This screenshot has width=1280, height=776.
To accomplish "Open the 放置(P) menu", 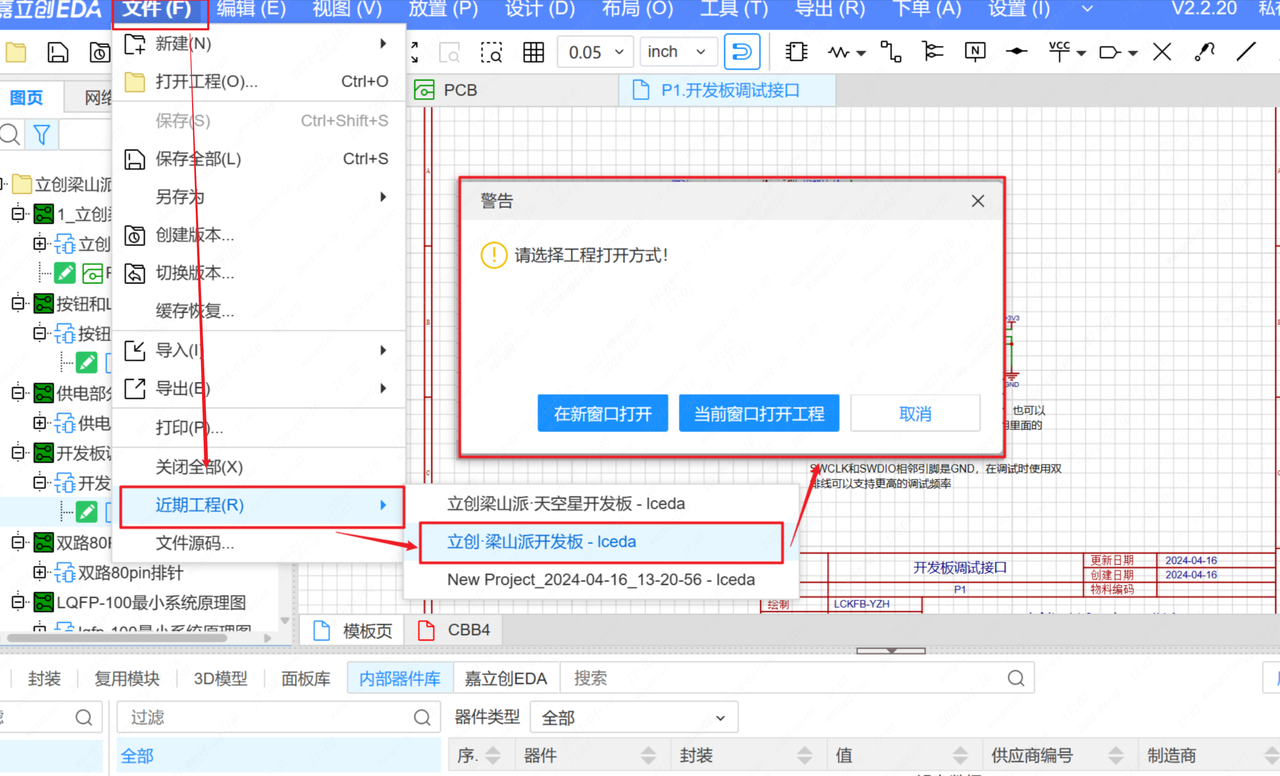I will click(443, 10).
